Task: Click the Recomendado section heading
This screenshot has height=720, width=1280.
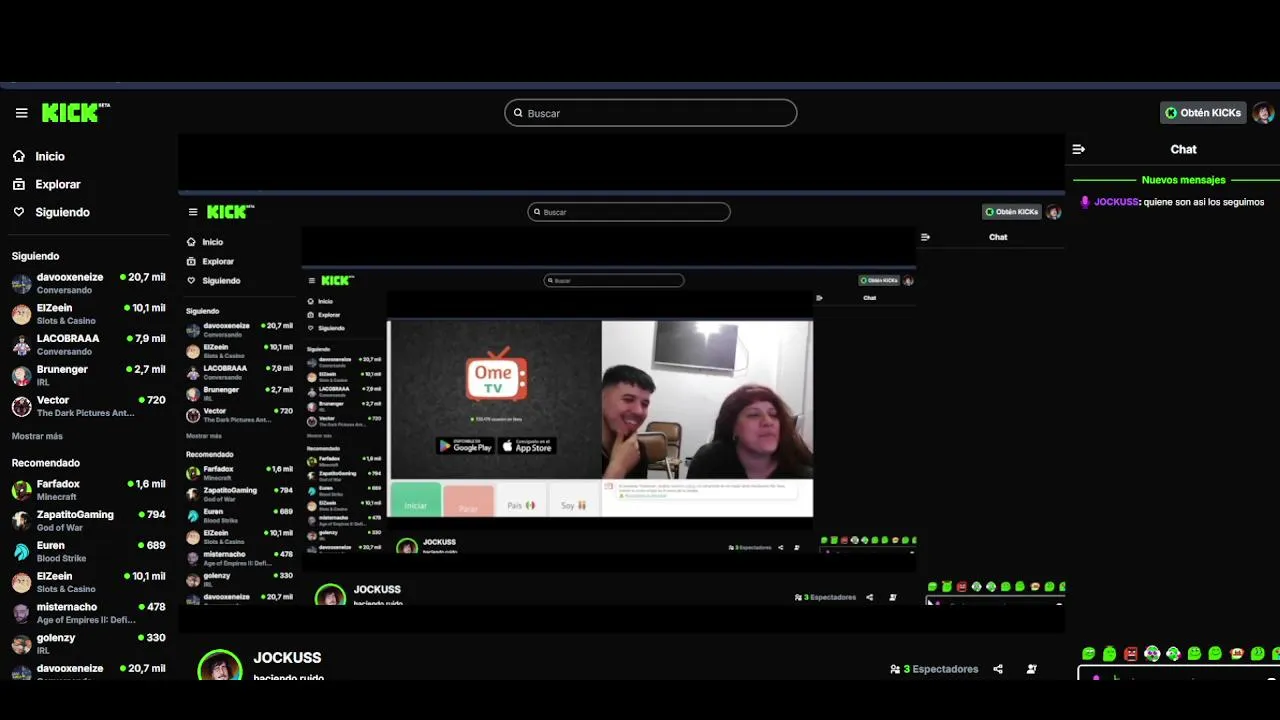Action: 45,463
